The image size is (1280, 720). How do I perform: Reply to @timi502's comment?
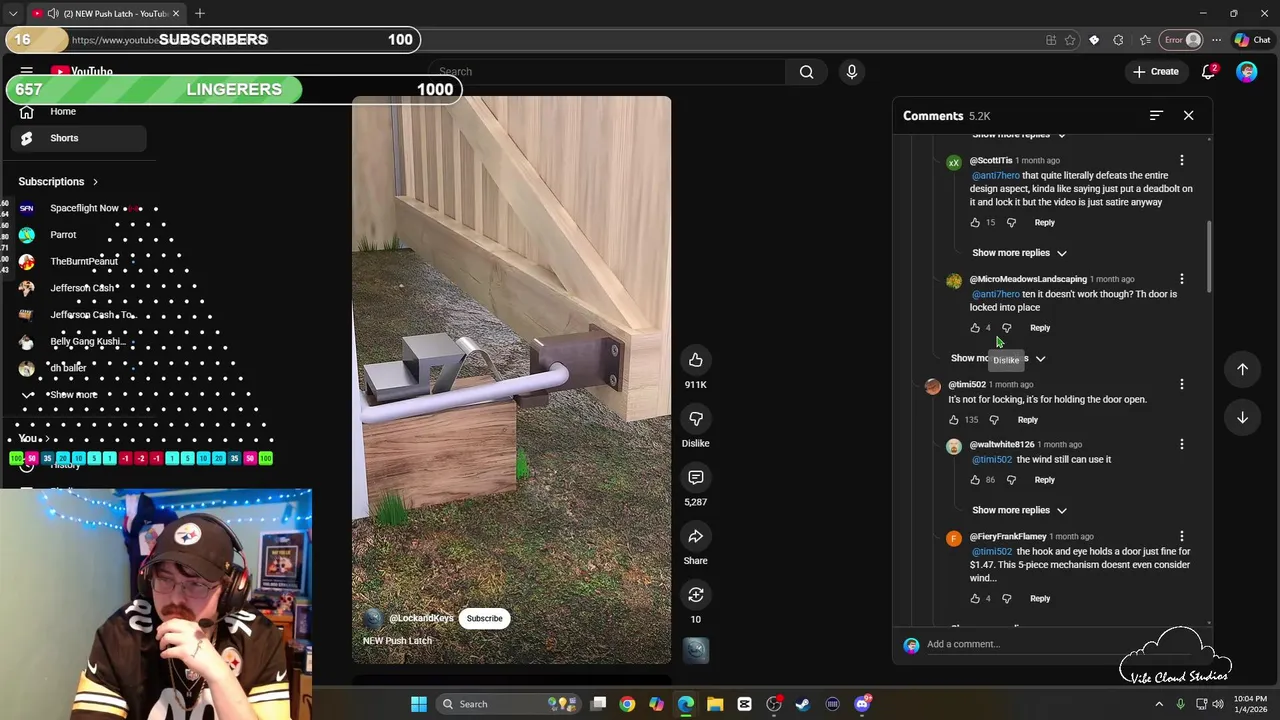point(1027,420)
